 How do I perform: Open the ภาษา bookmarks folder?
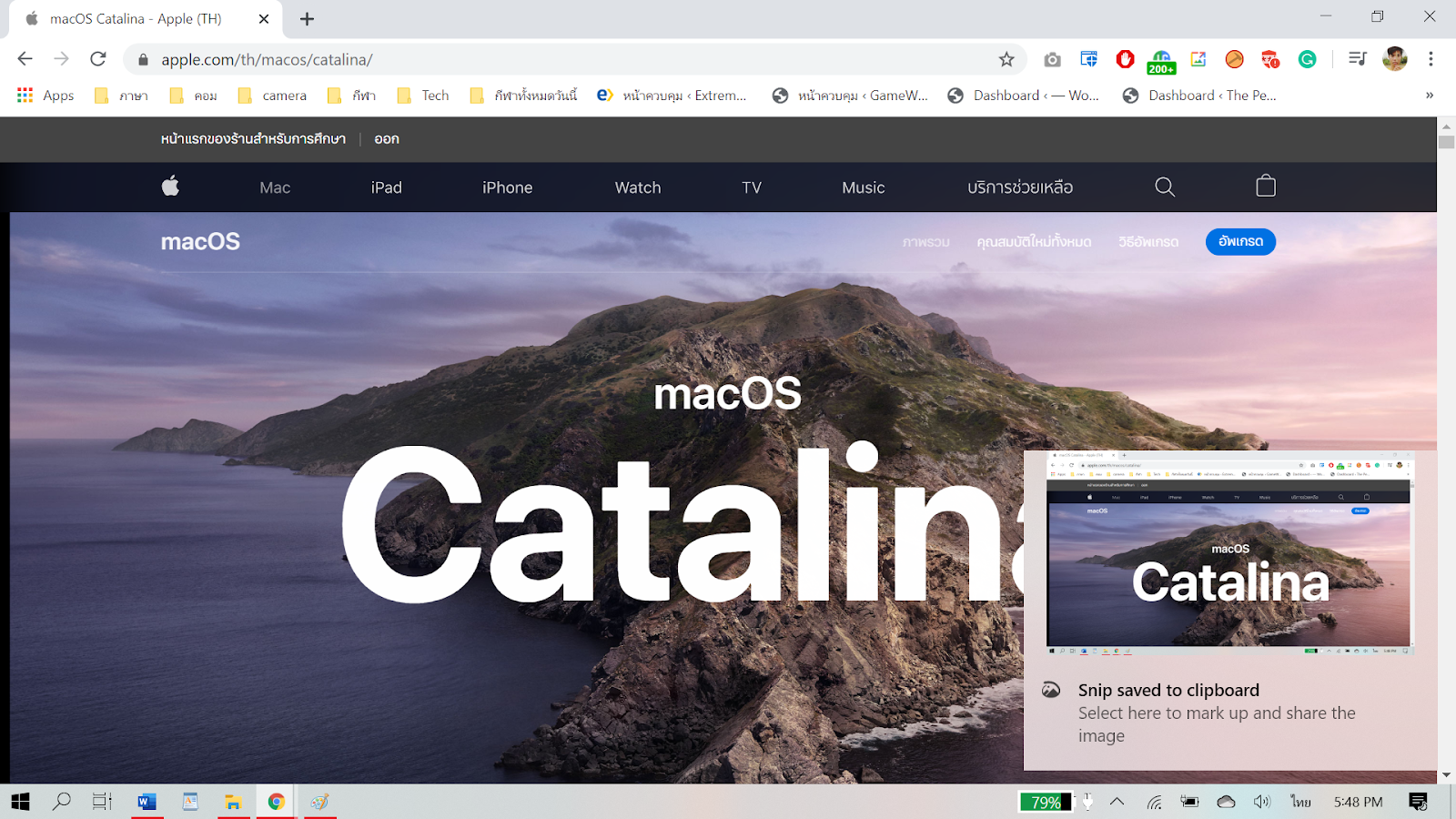[121, 96]
